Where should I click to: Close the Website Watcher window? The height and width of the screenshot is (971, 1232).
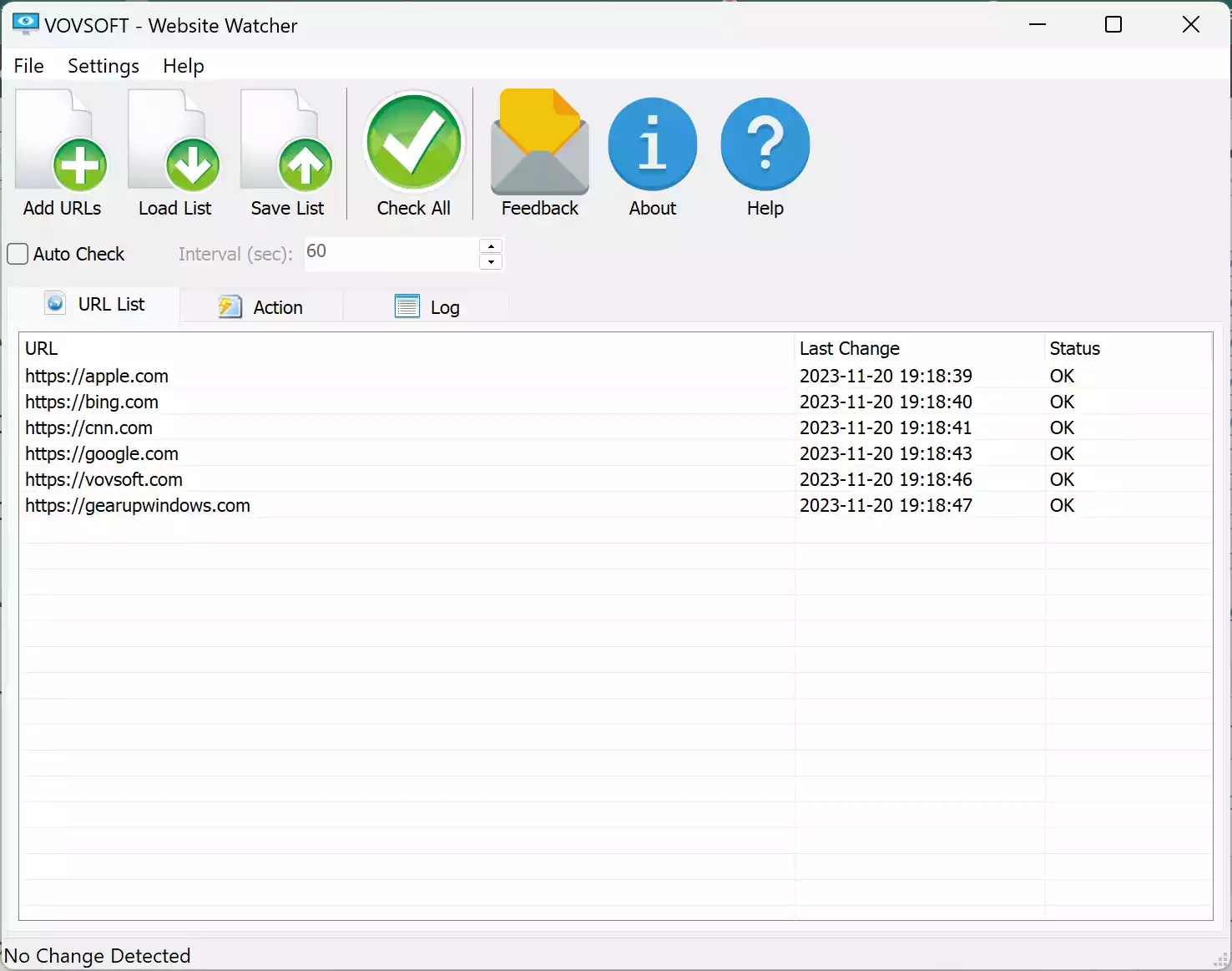pos(1191,24)
